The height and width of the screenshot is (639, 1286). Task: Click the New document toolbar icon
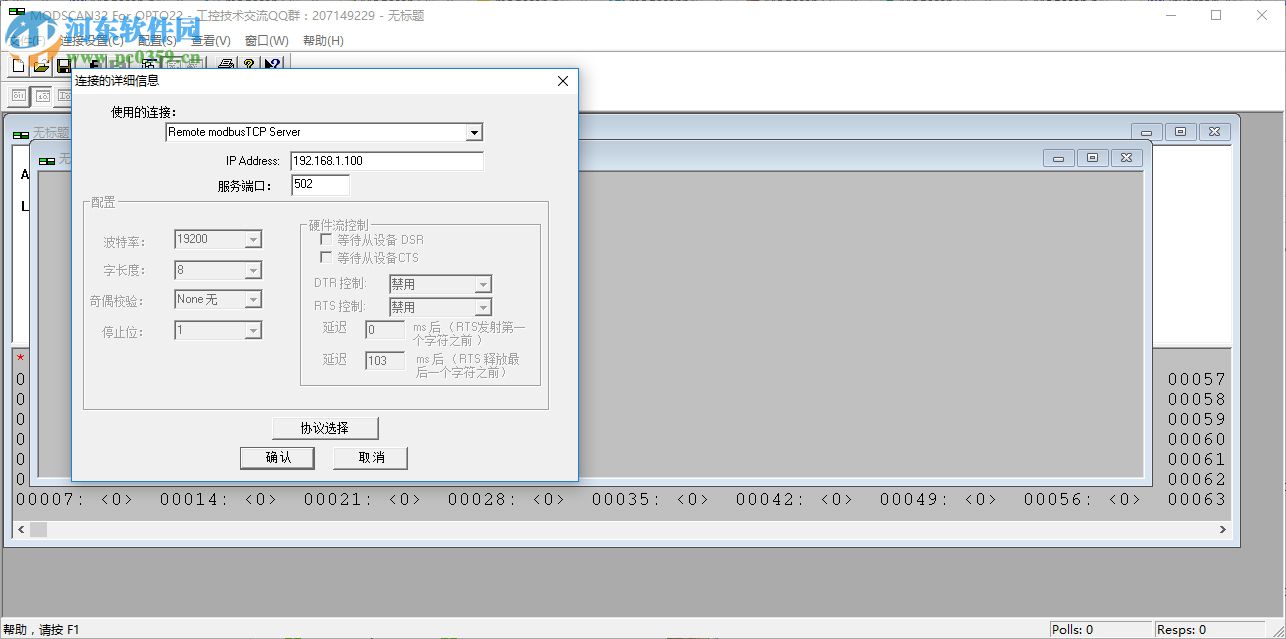click(18, 65)
